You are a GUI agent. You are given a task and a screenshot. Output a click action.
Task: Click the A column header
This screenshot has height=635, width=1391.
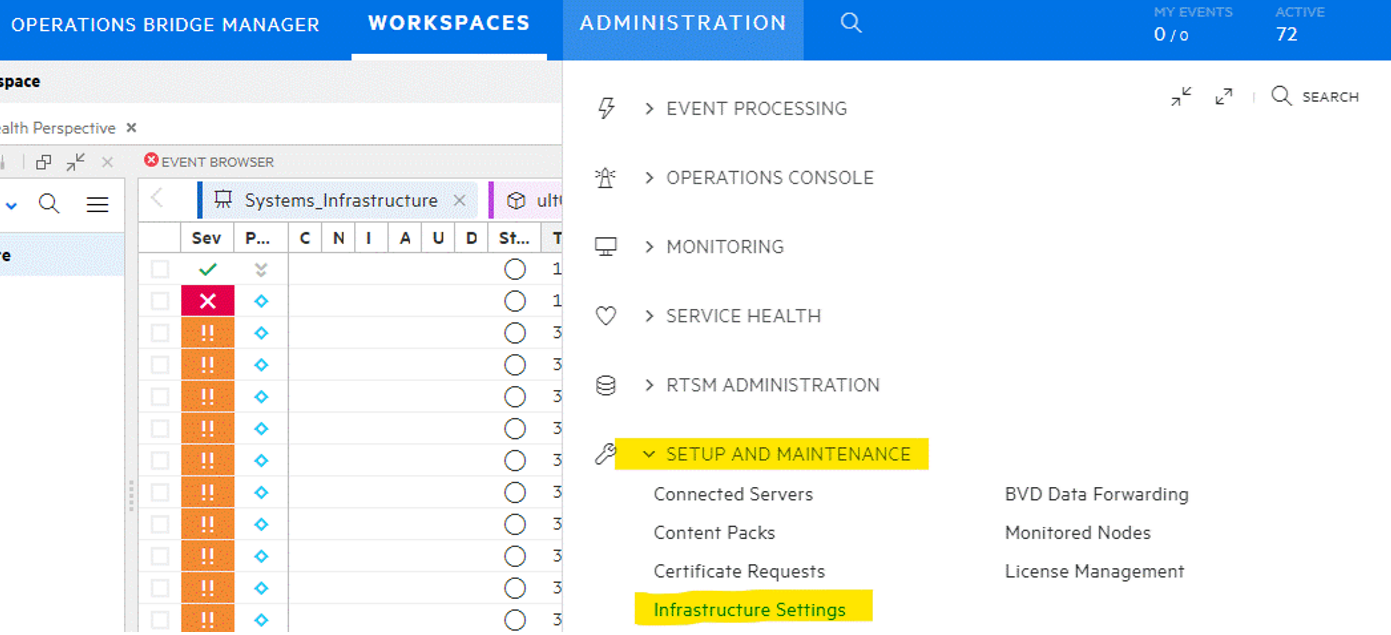(404, 238)
